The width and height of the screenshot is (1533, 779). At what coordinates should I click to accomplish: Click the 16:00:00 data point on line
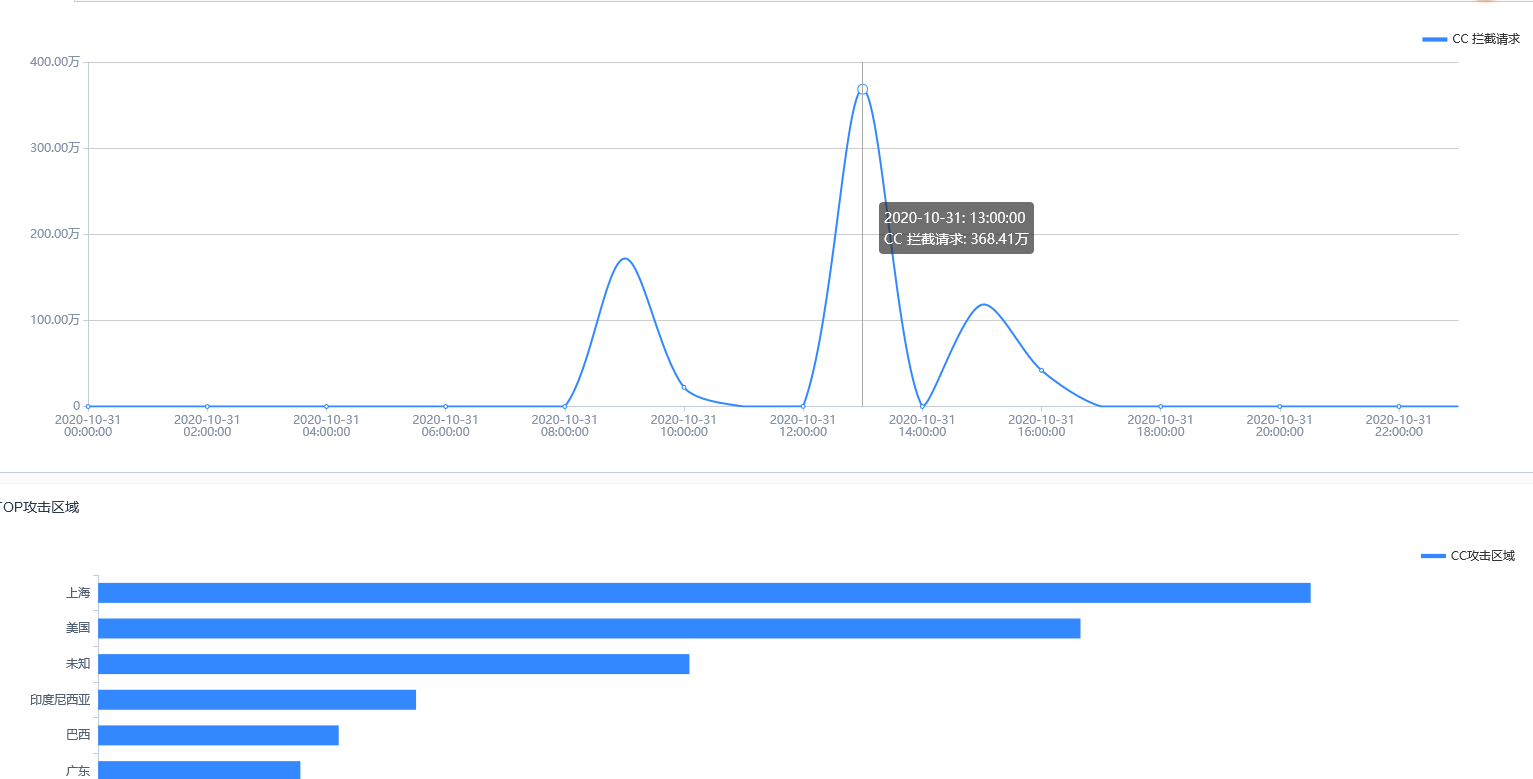(x=1041, y=370)
